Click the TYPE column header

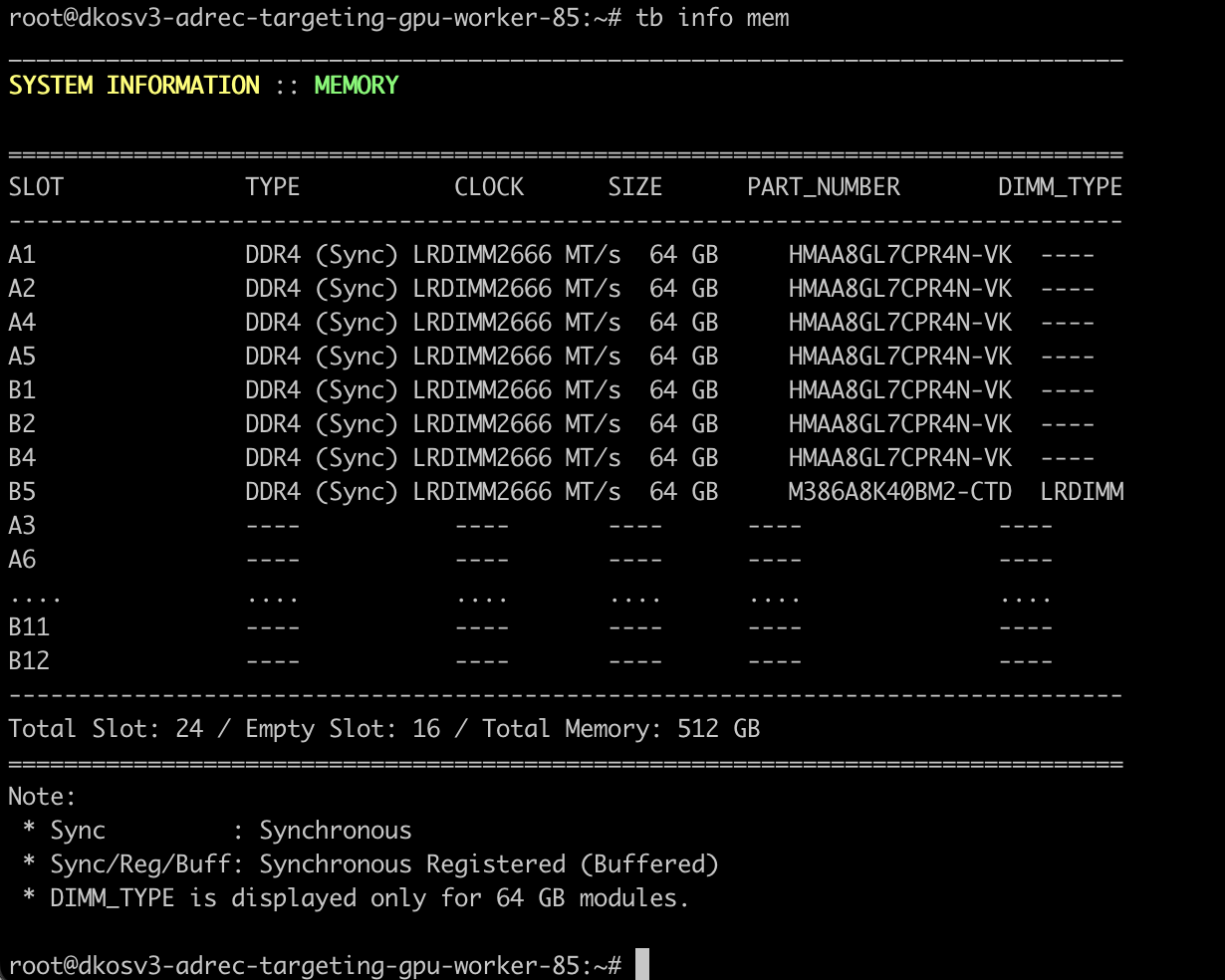click(x=273, y=187)
